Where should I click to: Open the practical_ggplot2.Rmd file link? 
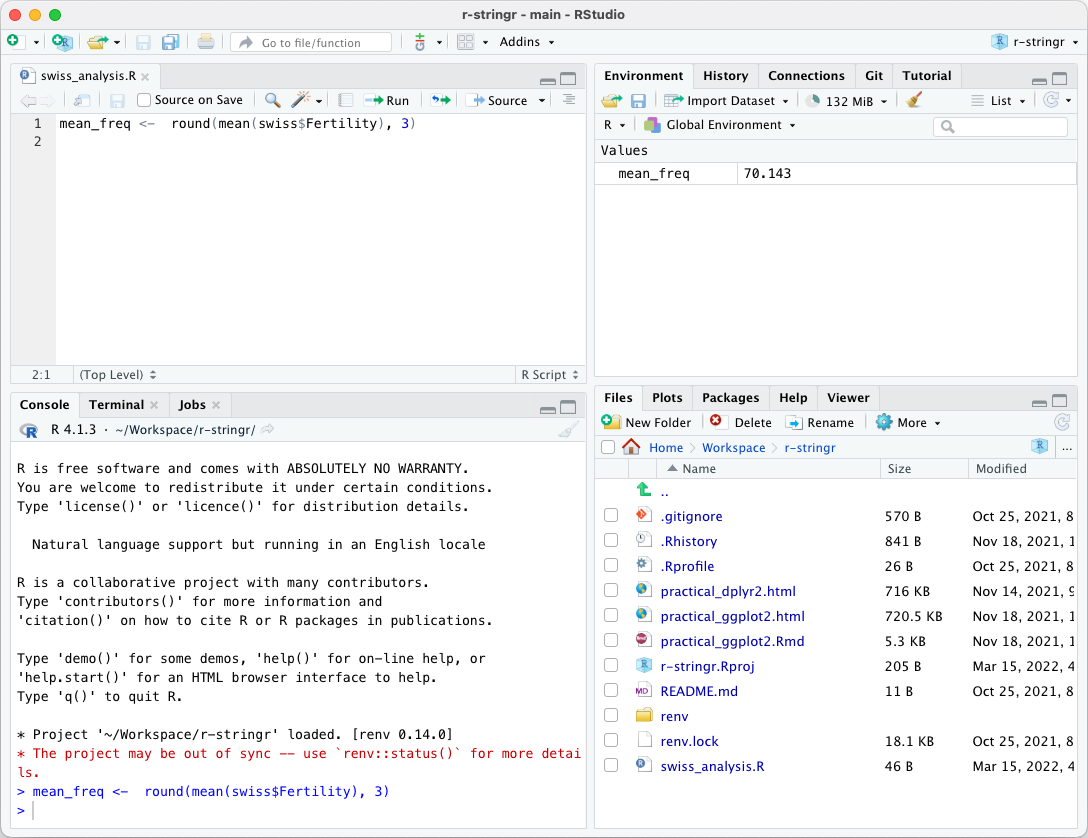pyautogui.click(x=732, y=641)
